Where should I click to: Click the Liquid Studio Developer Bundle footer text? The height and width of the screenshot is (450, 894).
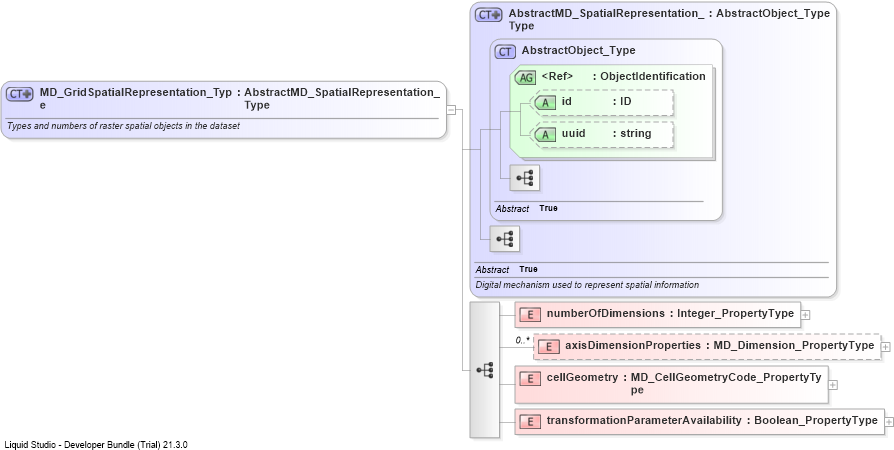click(96, 444)
